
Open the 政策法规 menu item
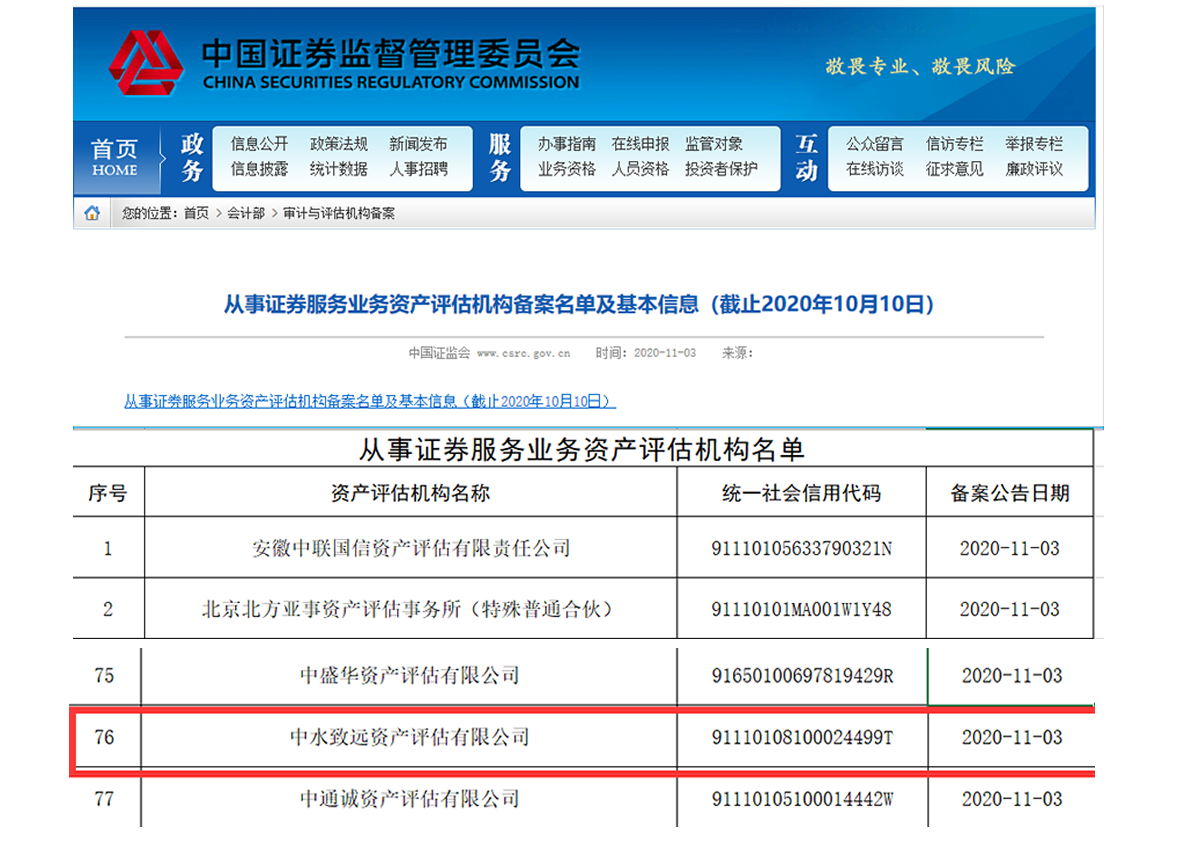339,144
